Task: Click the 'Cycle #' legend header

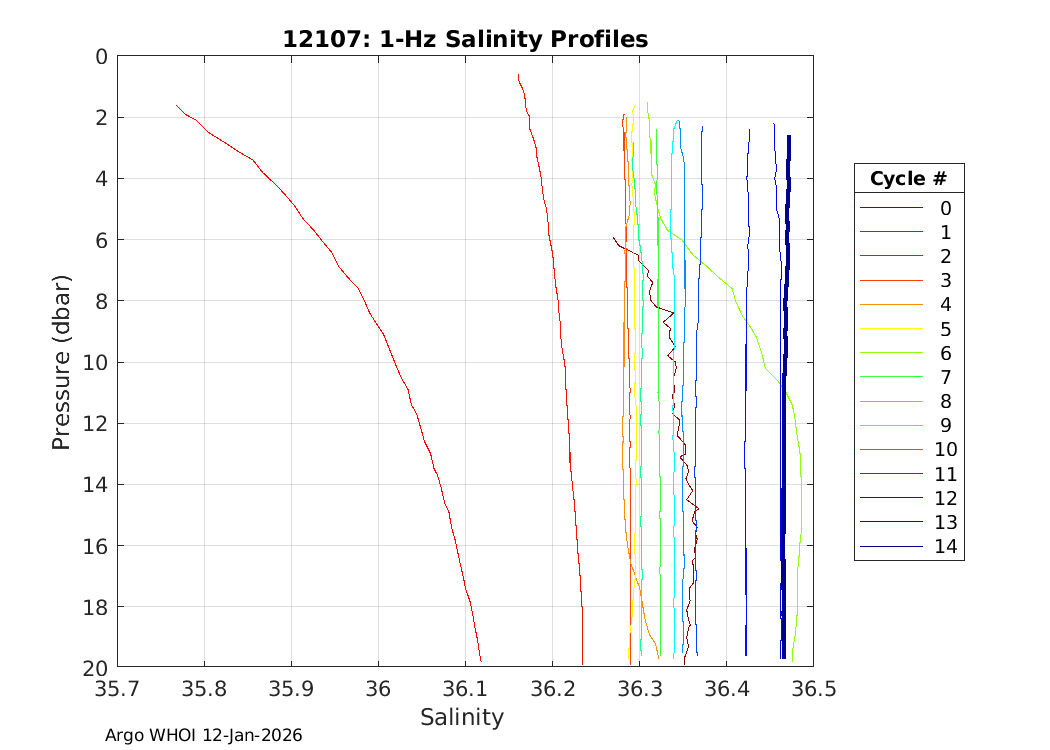Action: pos(908,179)
